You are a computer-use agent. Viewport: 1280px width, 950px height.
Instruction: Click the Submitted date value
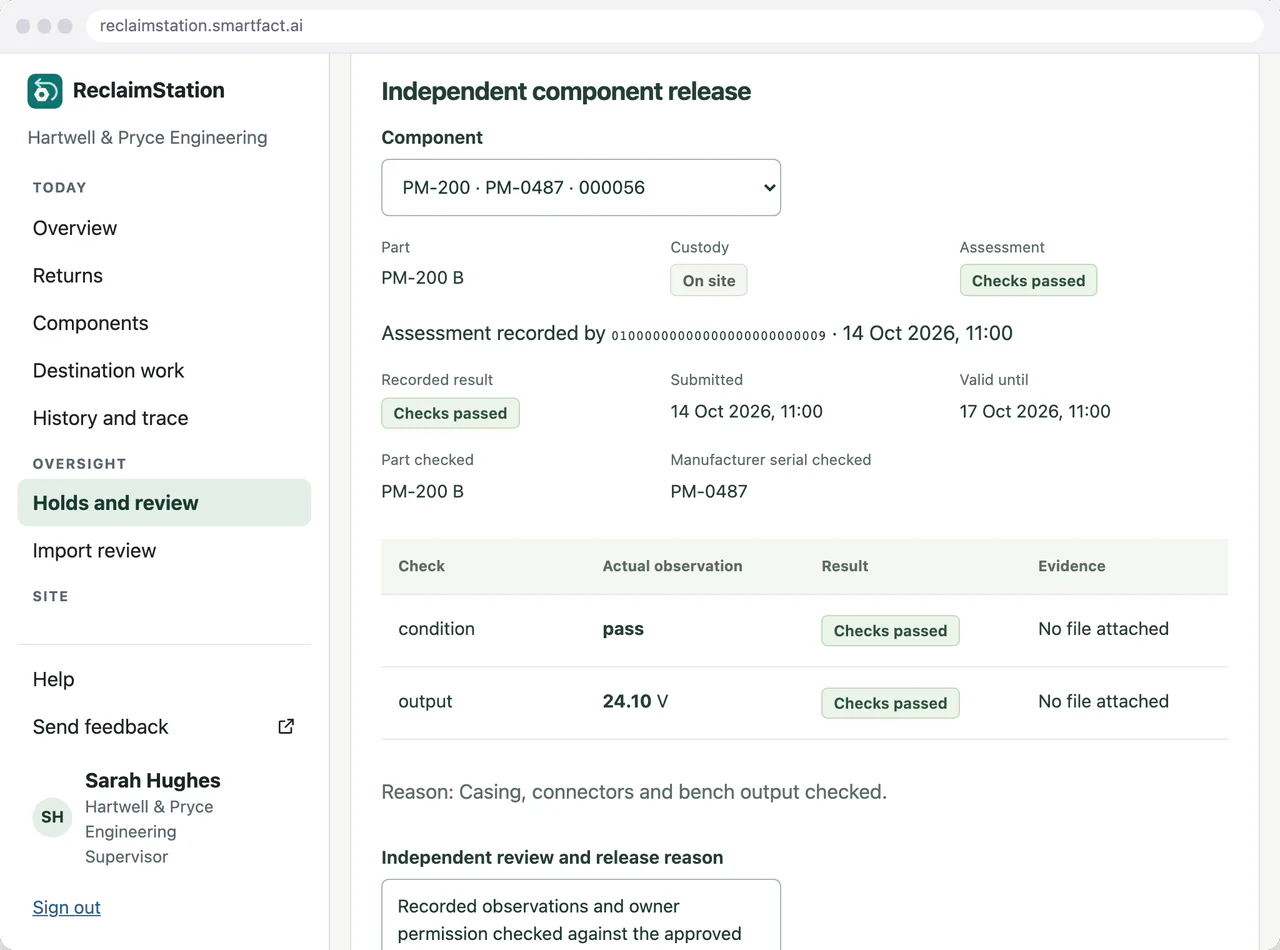(746, 411)
